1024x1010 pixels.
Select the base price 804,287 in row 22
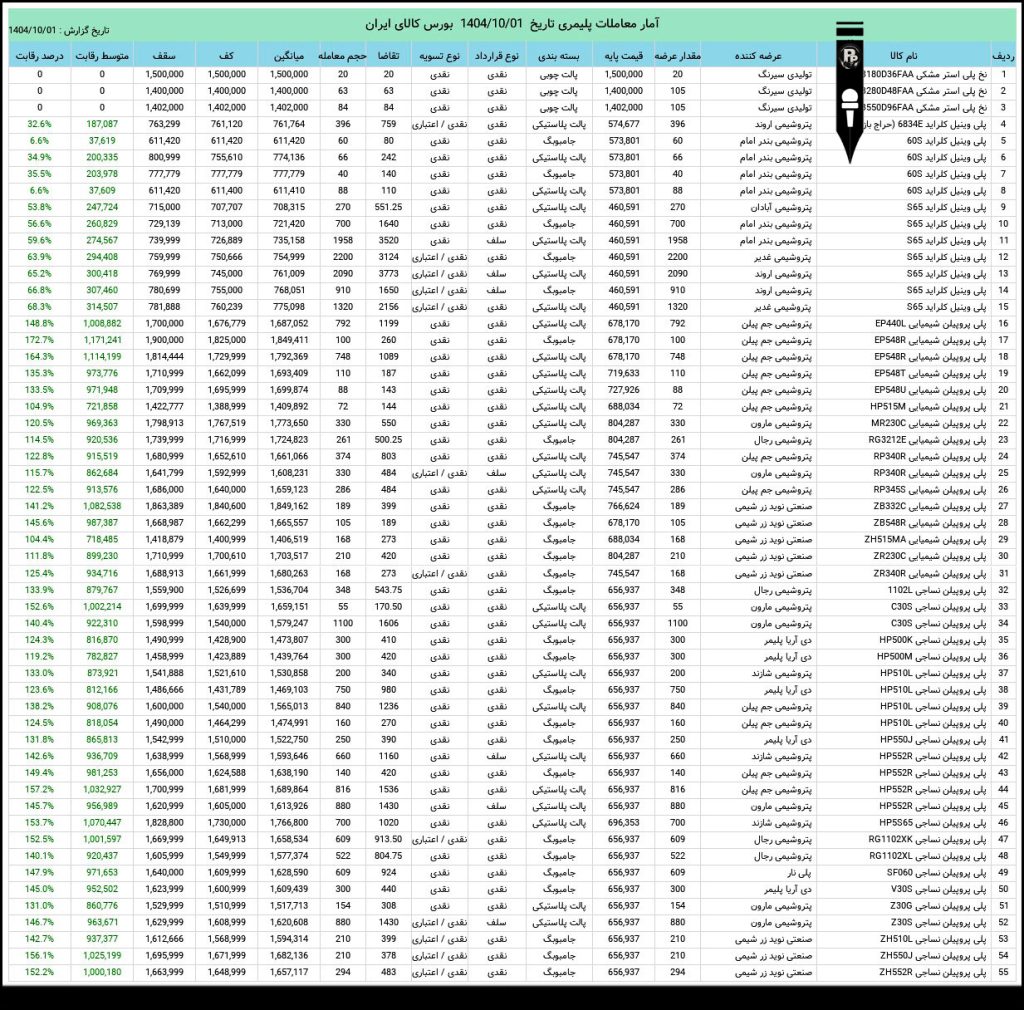623,423
